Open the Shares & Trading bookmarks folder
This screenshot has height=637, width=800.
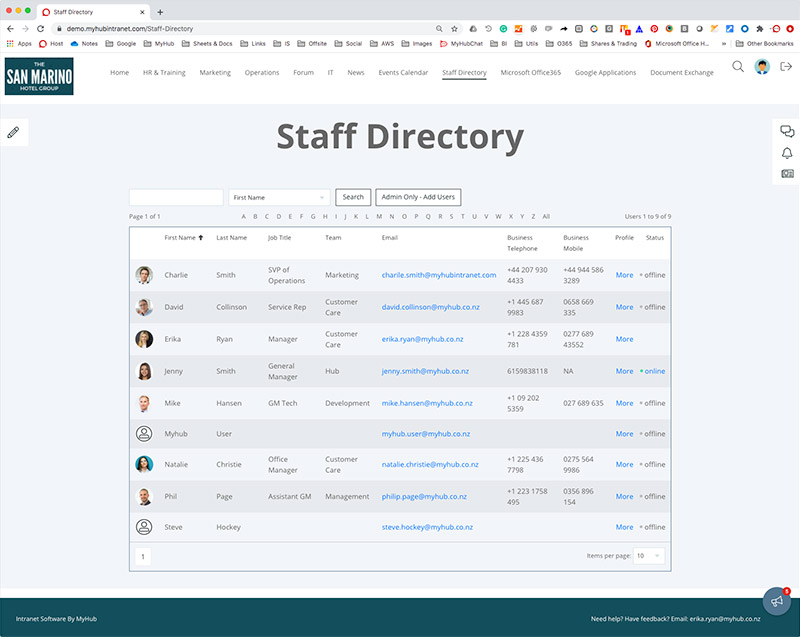(x=608, y=43)
